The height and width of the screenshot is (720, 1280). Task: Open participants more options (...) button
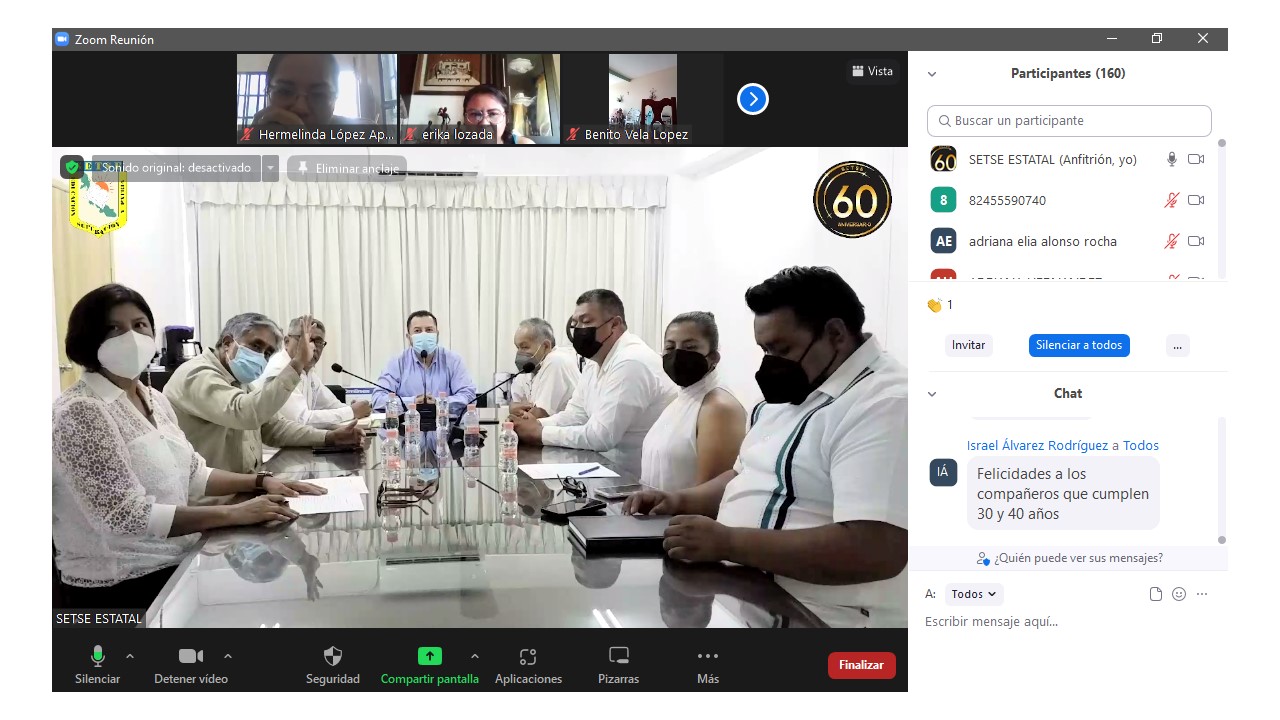point(1177,345)
